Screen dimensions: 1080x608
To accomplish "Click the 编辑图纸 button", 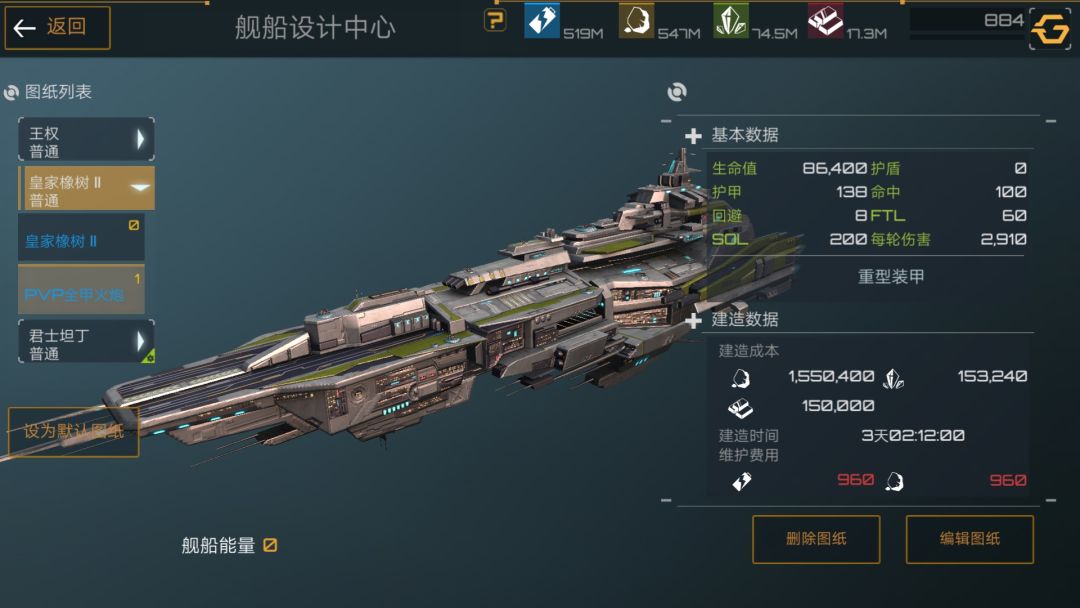I will click(x=970, y=539).
